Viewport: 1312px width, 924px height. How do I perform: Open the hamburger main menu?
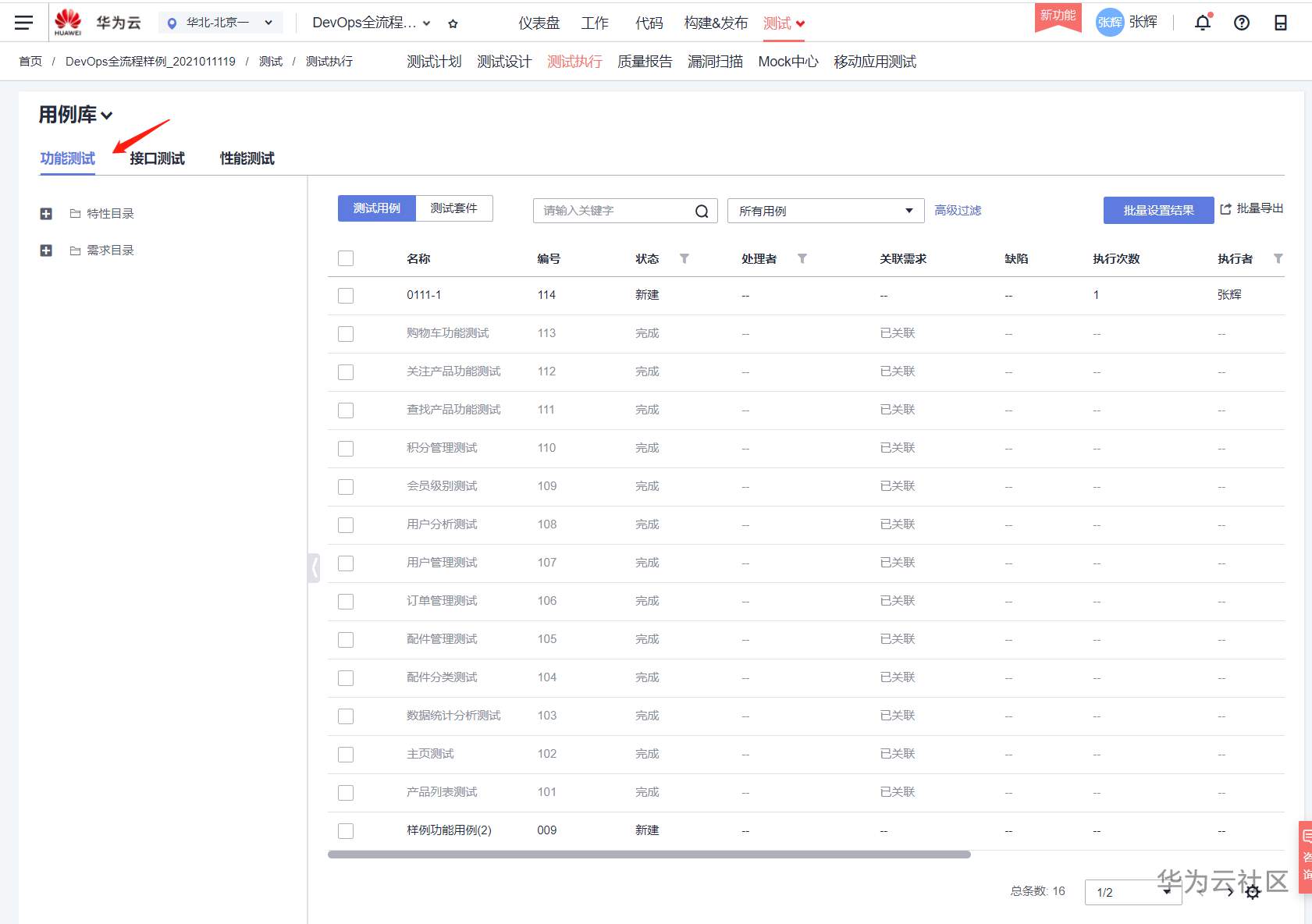coord(24,23)
